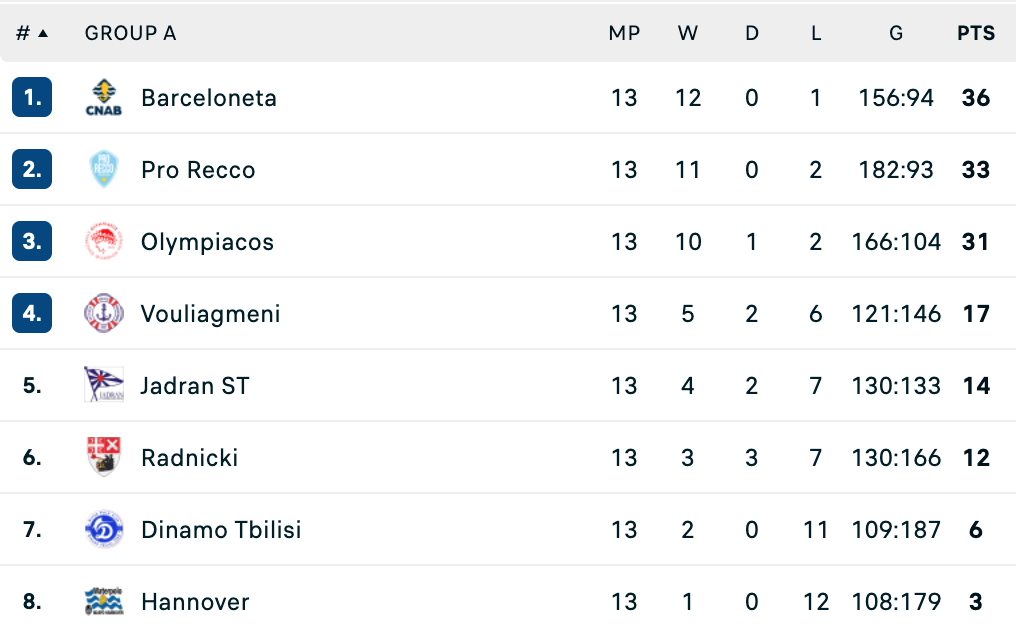Sort table by MP column header
This screenshot has width=1016, height=636.
(624, 33)
